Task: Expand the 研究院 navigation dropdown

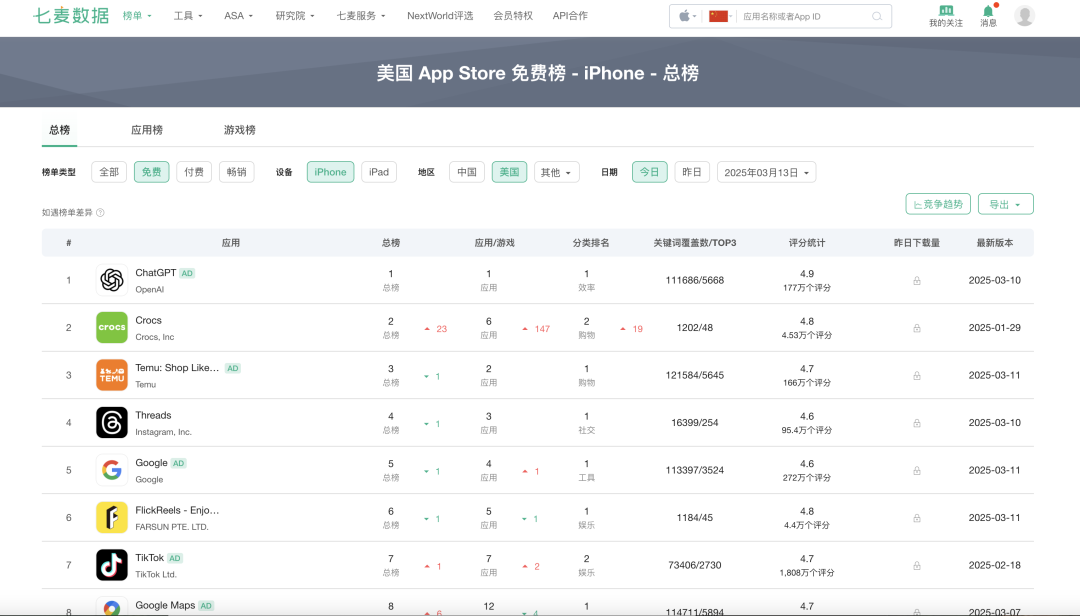Action: (295, 16)
